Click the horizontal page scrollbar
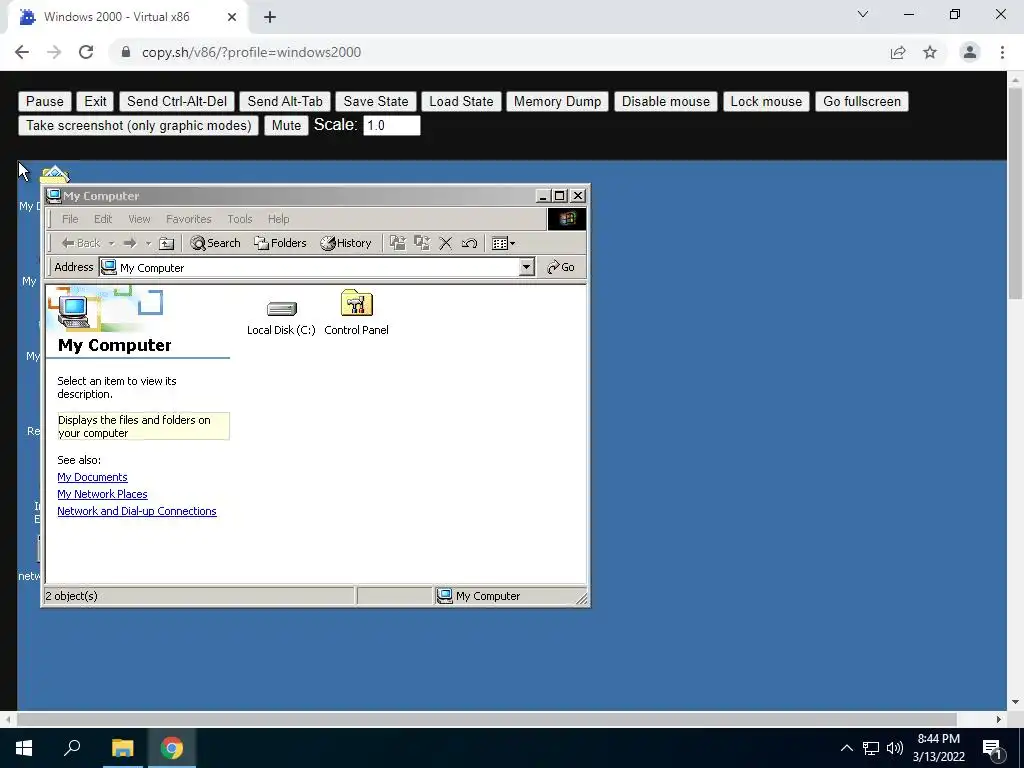The image size is (1024, 768). [487, 719]
